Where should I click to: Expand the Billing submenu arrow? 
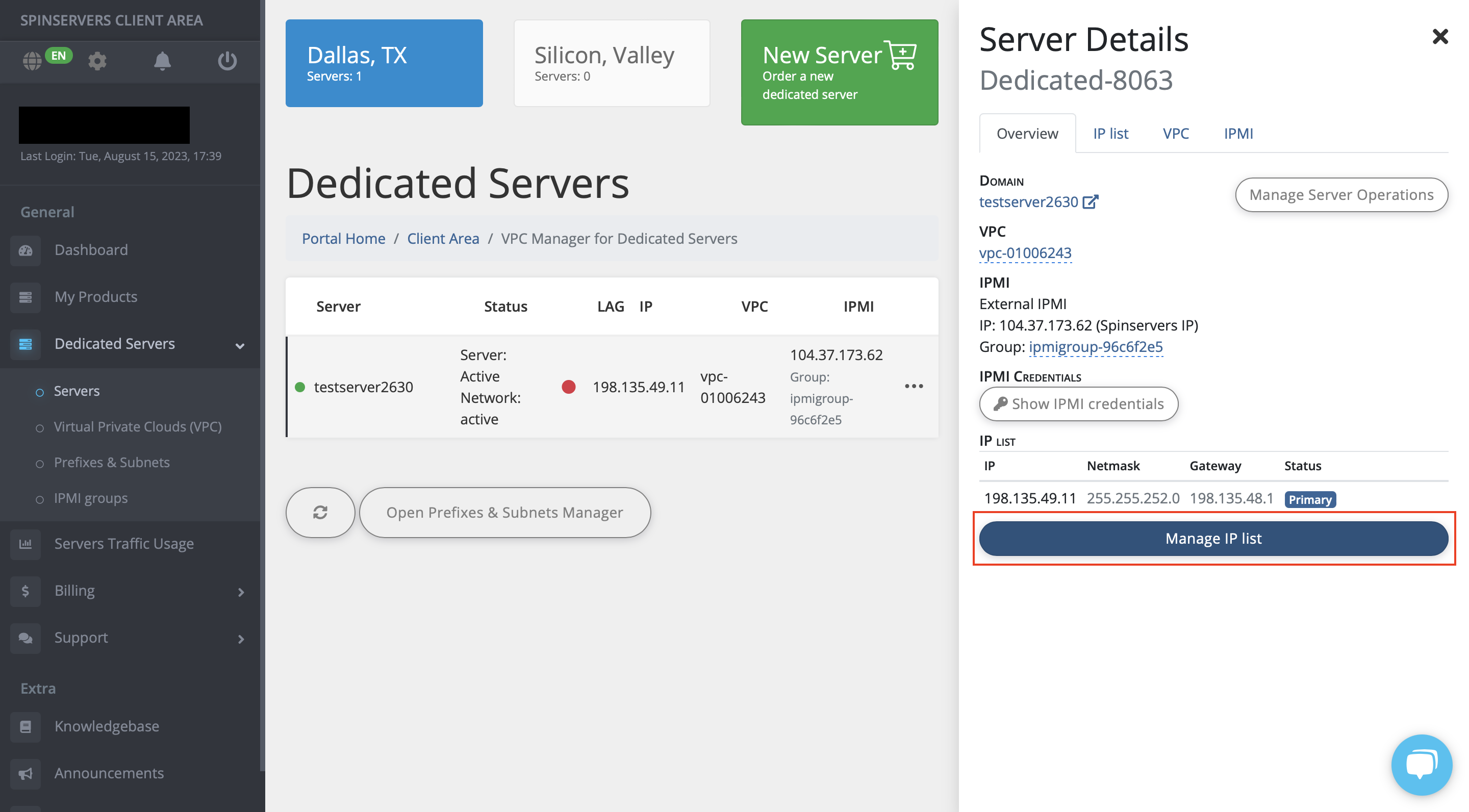point(241,592)
